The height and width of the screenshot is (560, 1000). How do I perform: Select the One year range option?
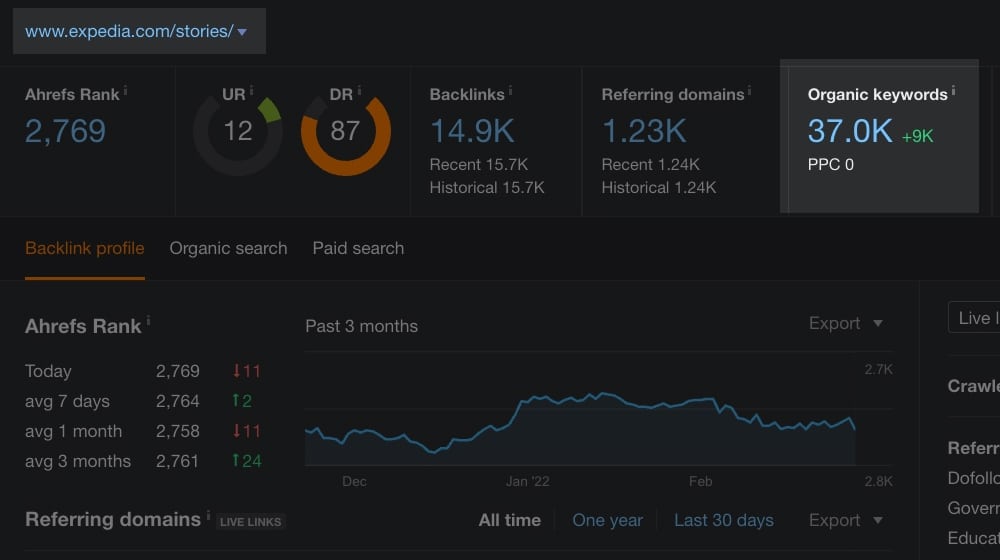click(607, 520)
